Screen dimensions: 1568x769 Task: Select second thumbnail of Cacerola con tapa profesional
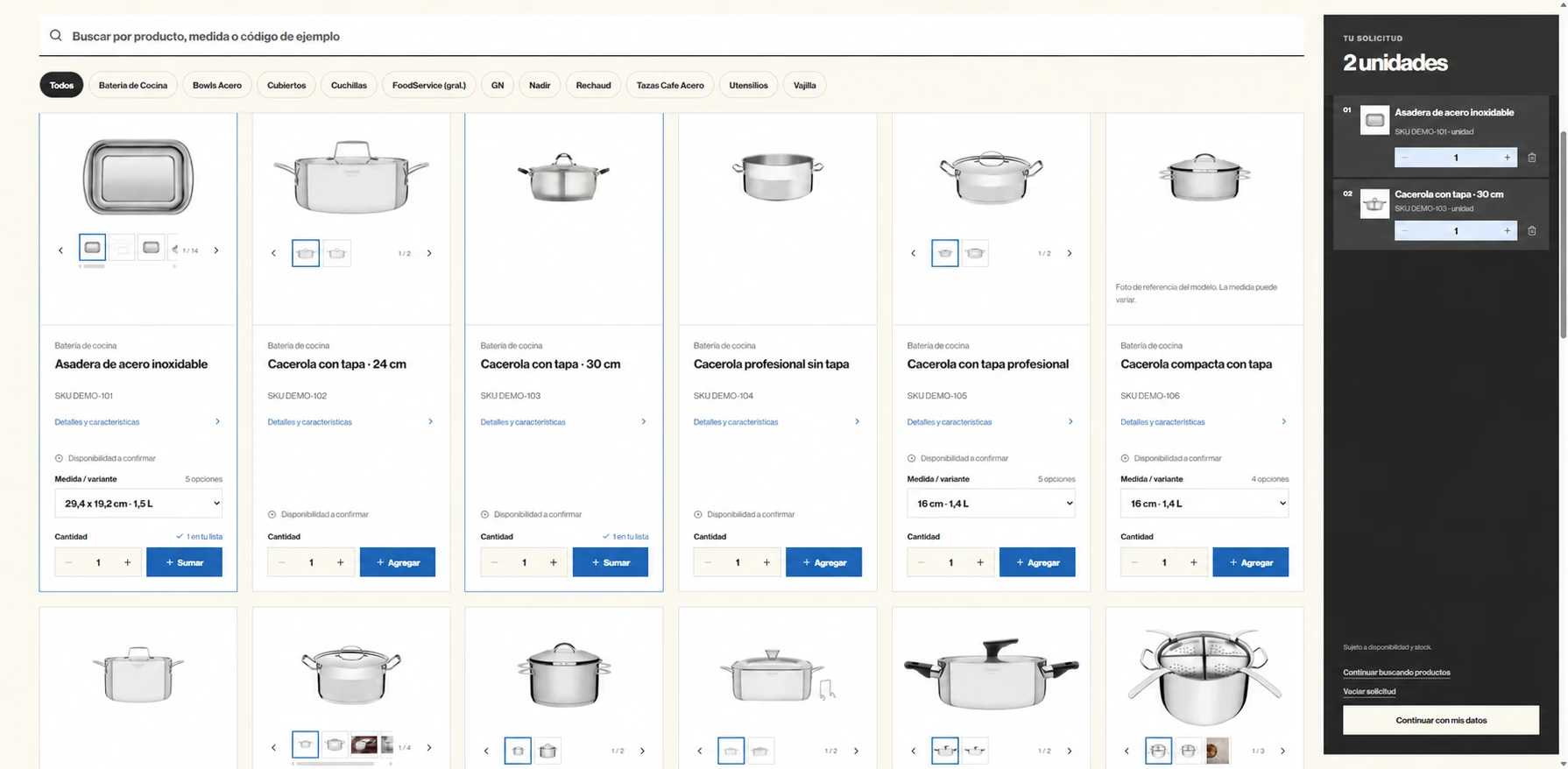click(975, 253)
